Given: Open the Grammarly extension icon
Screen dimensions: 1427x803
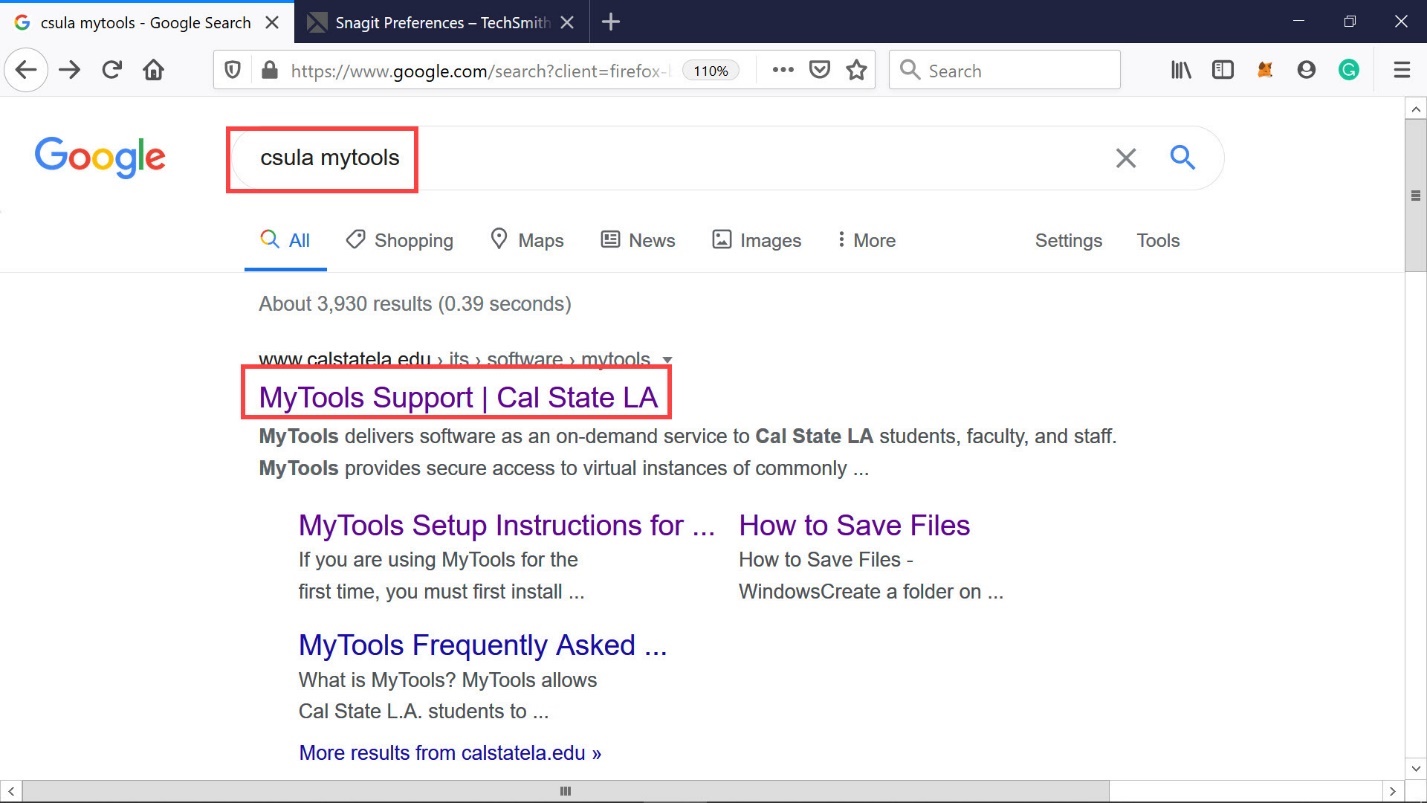Looking at the screenshot, I should click(1349, 70).
